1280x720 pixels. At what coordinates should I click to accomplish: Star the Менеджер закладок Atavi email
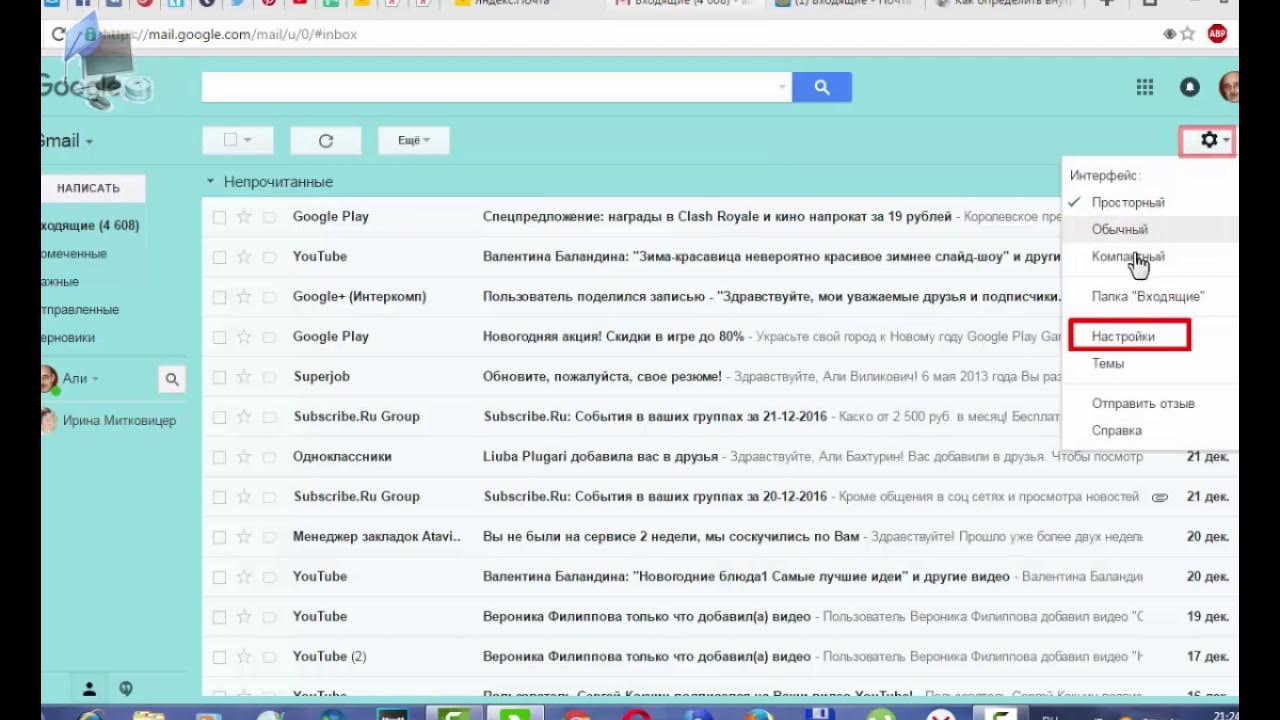click(x=244, y=537)
